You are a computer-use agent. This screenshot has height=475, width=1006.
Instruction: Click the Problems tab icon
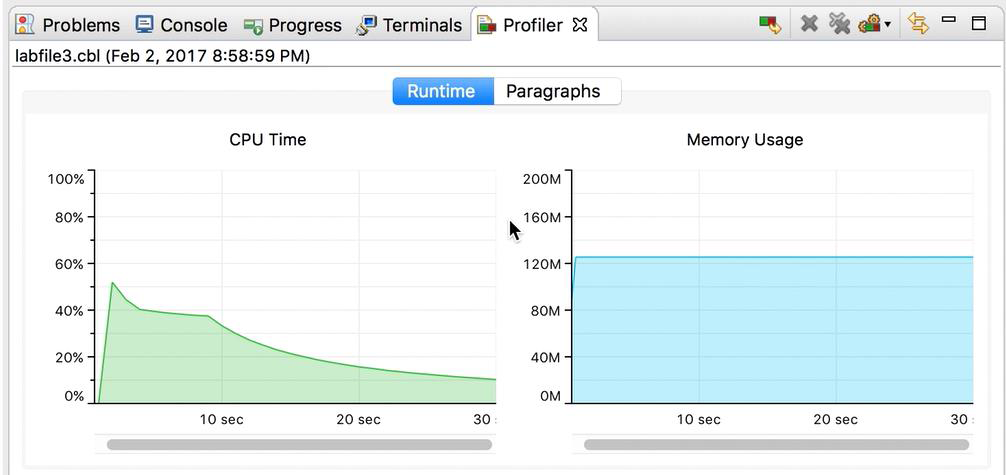click(x=24, y=25)
